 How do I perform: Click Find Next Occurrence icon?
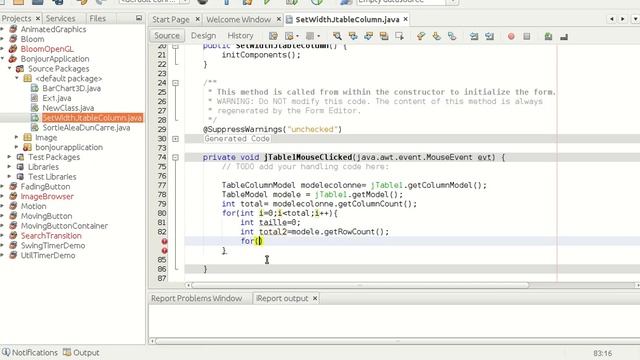coord(368,36)
